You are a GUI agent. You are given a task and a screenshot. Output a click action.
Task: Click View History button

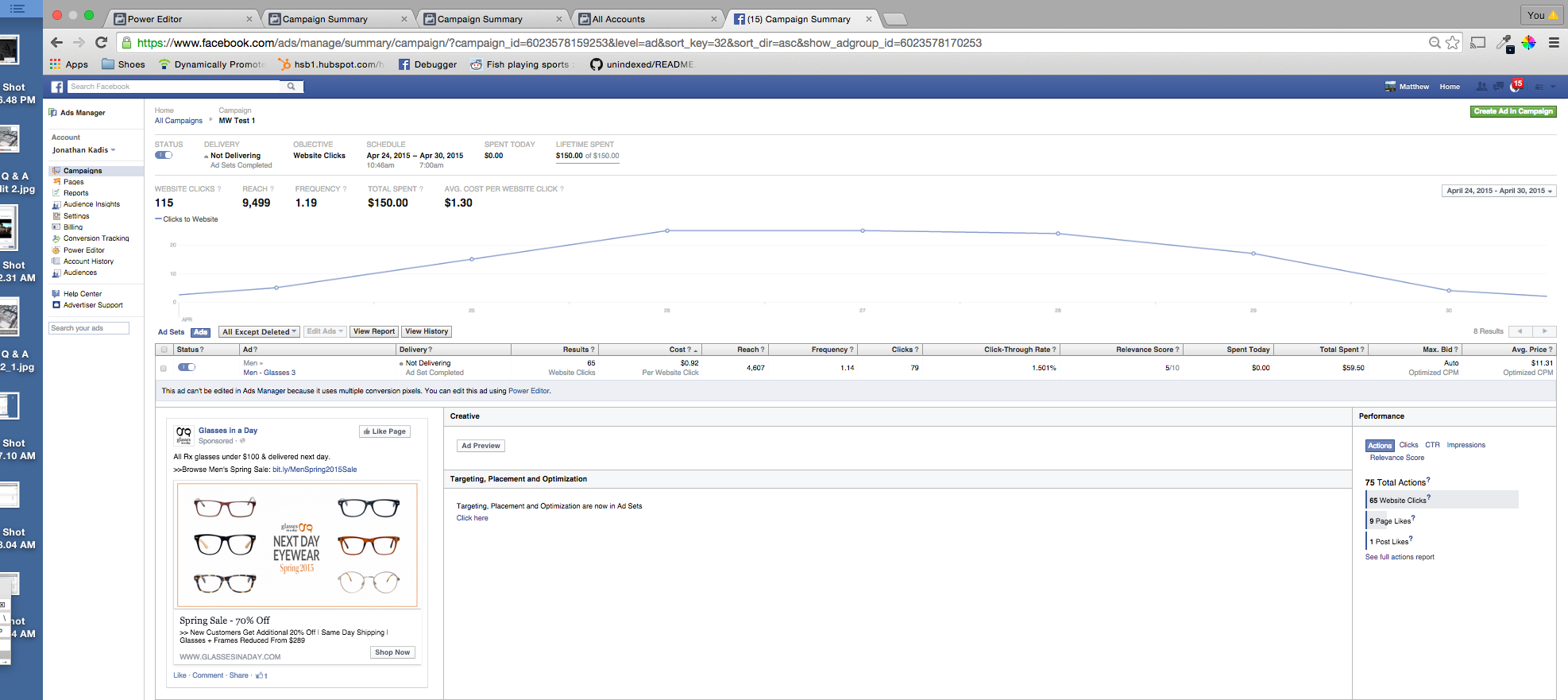427,331
